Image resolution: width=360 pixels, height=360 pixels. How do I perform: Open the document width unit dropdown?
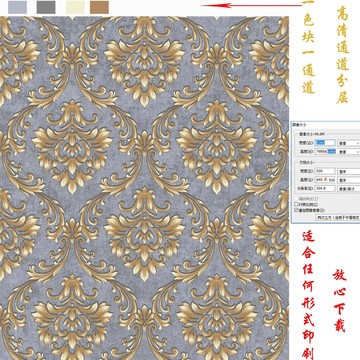coord(349,171)
